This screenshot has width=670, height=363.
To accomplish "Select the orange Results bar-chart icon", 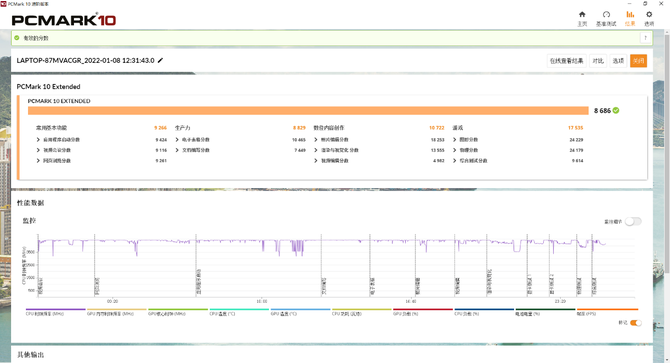I will [630, 15].
